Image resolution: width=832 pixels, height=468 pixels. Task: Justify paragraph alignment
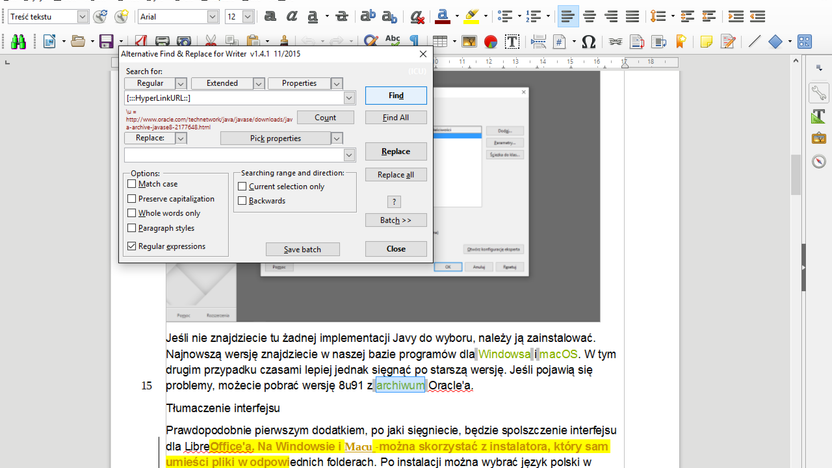[632, 16]
